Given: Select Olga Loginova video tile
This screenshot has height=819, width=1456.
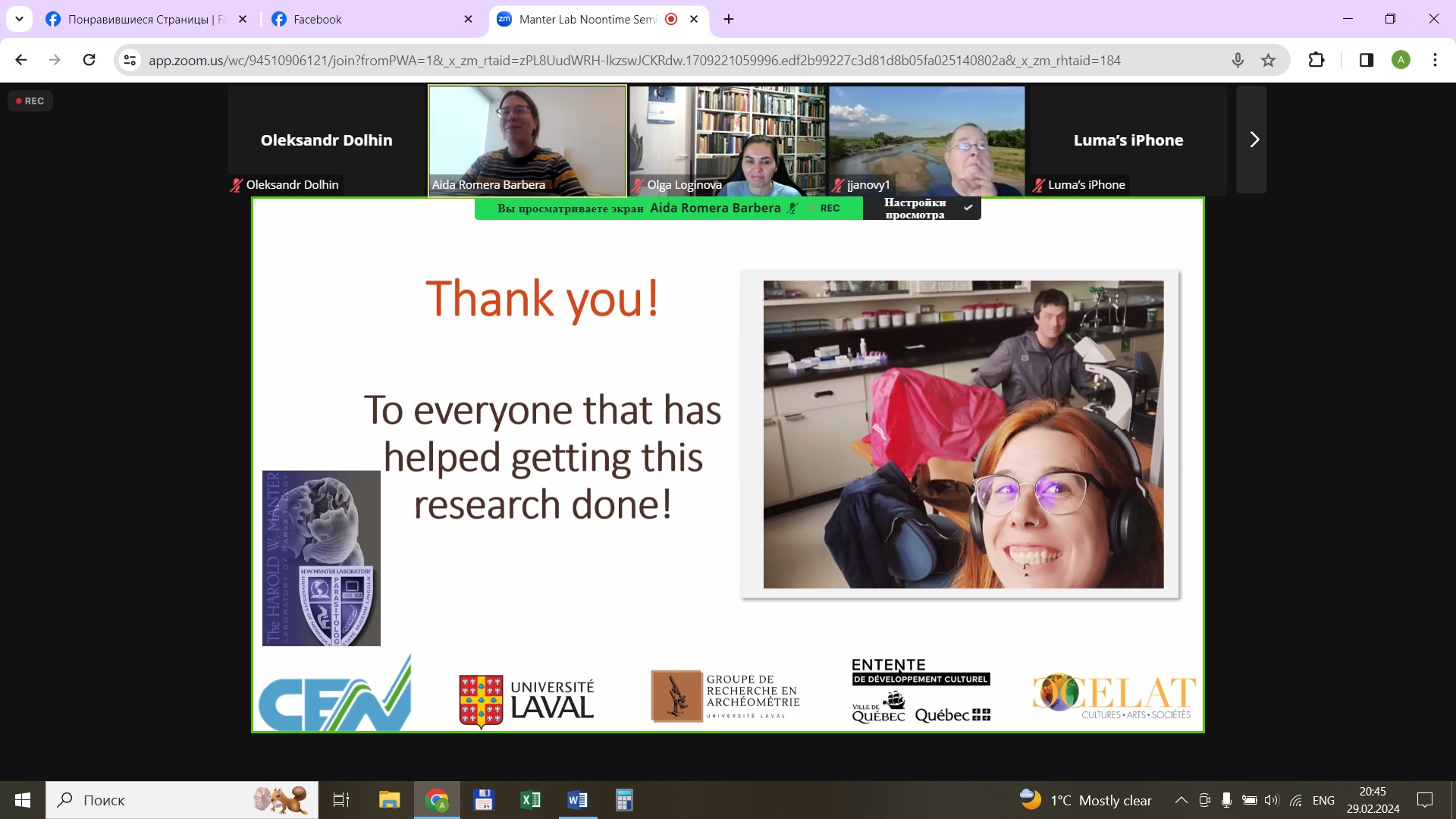Looking at the screenshot, I should click(x=727, y=140).
